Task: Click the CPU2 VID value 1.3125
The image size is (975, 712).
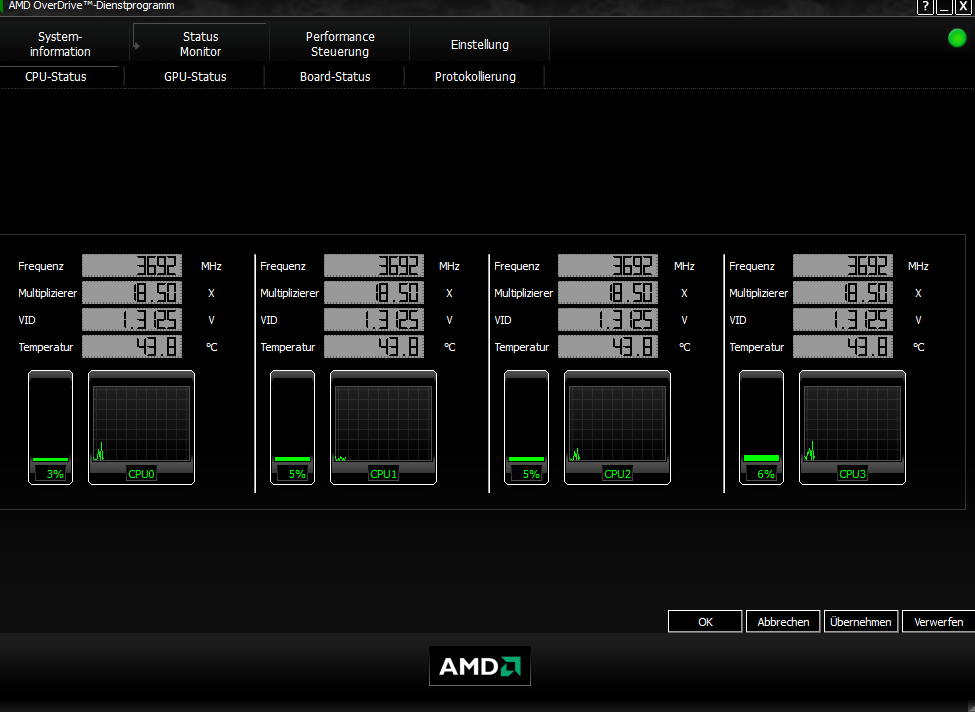Action: click(x=608, y=320)
